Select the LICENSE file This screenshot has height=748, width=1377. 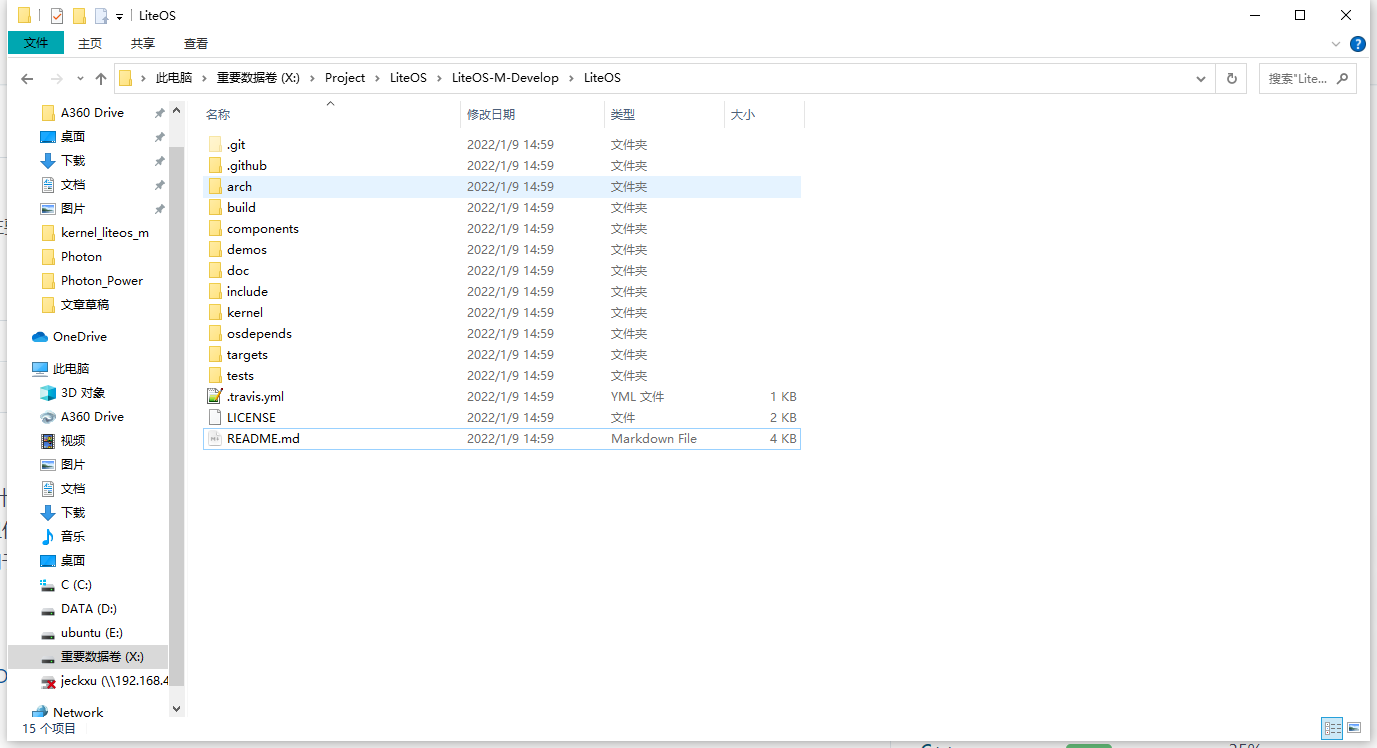pyautogui.click(x=502, y=418)
